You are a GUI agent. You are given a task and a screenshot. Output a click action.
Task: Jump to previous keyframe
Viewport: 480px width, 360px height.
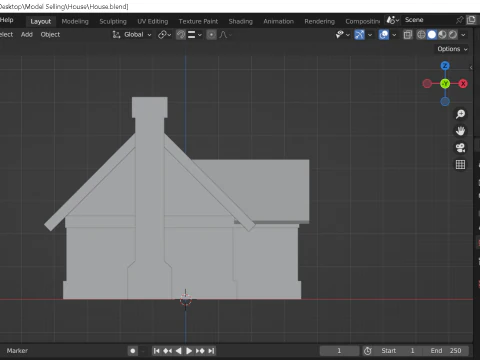tap(167, 351)
